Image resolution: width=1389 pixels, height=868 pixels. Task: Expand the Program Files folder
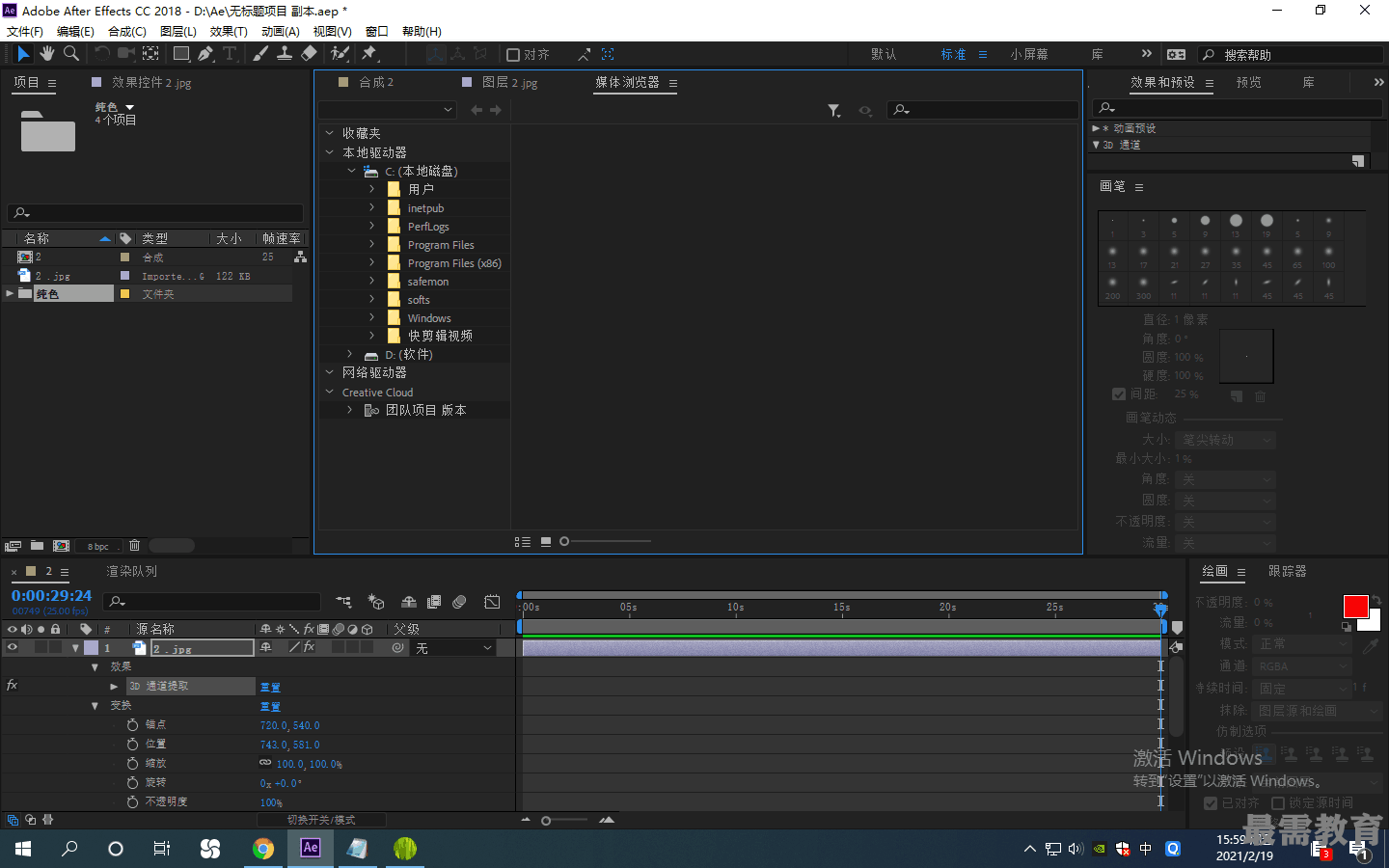coord(372,244)
